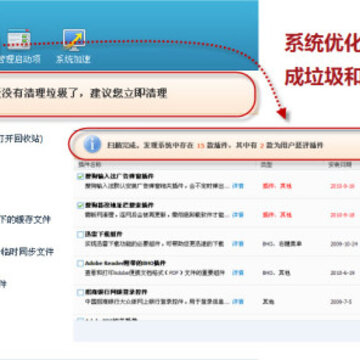The width and height of the screenshot is (360, 360).
Task: Open the 管理启动项 toolbar icon
Action: pos(19,46)
